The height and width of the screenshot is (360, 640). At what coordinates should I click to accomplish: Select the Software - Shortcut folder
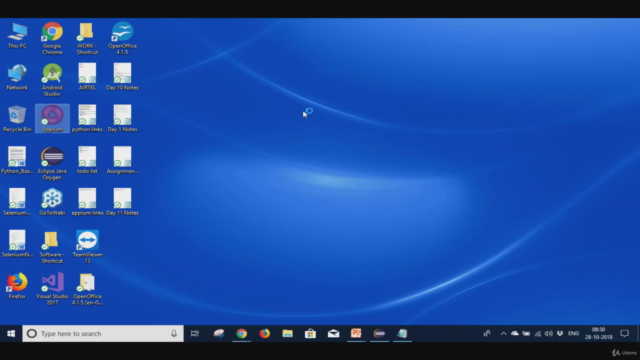[x=52, y=247]
